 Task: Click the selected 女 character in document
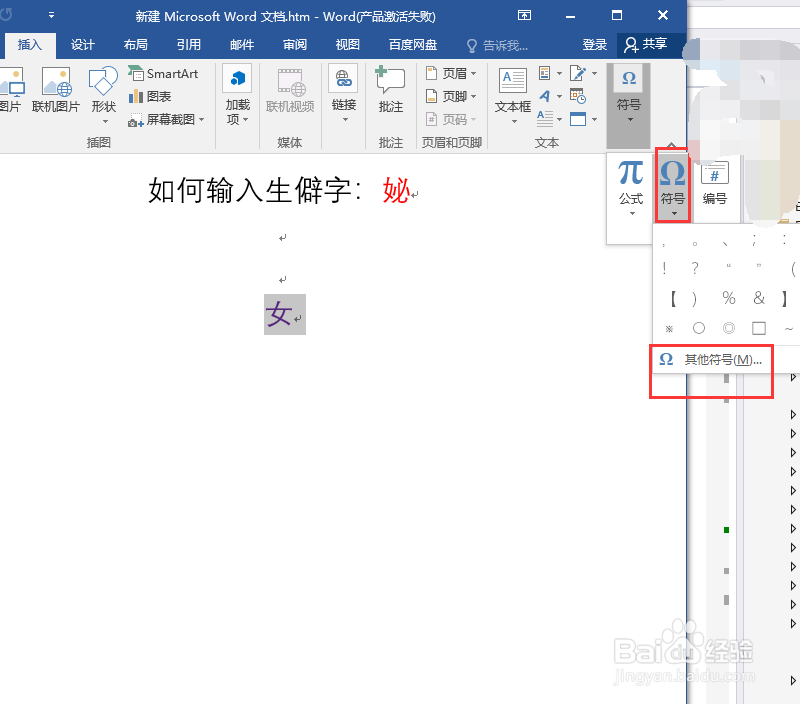coord(279,314)
